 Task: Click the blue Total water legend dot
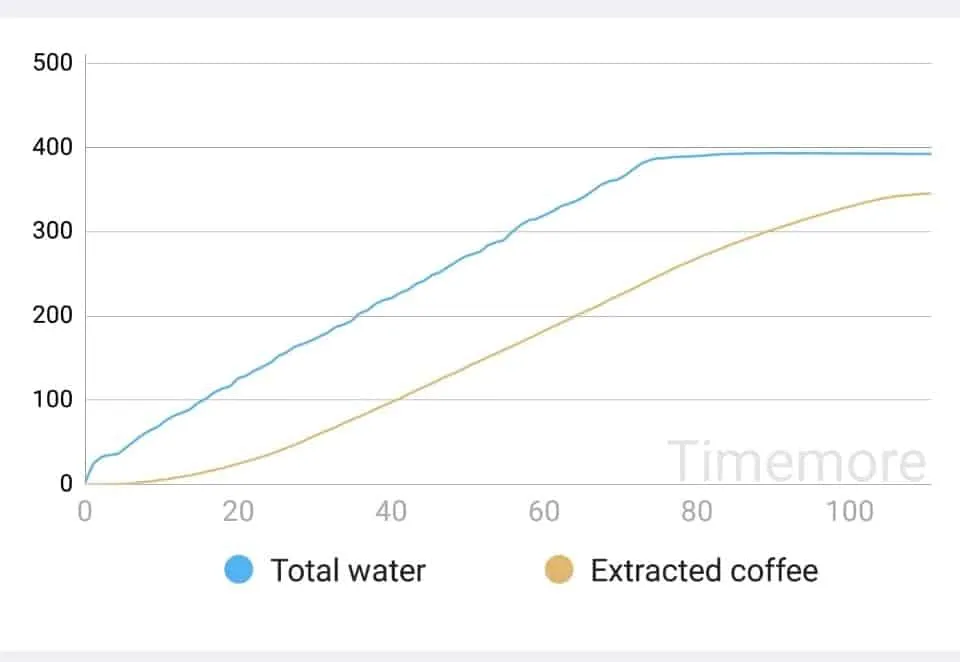pos(238,571)
